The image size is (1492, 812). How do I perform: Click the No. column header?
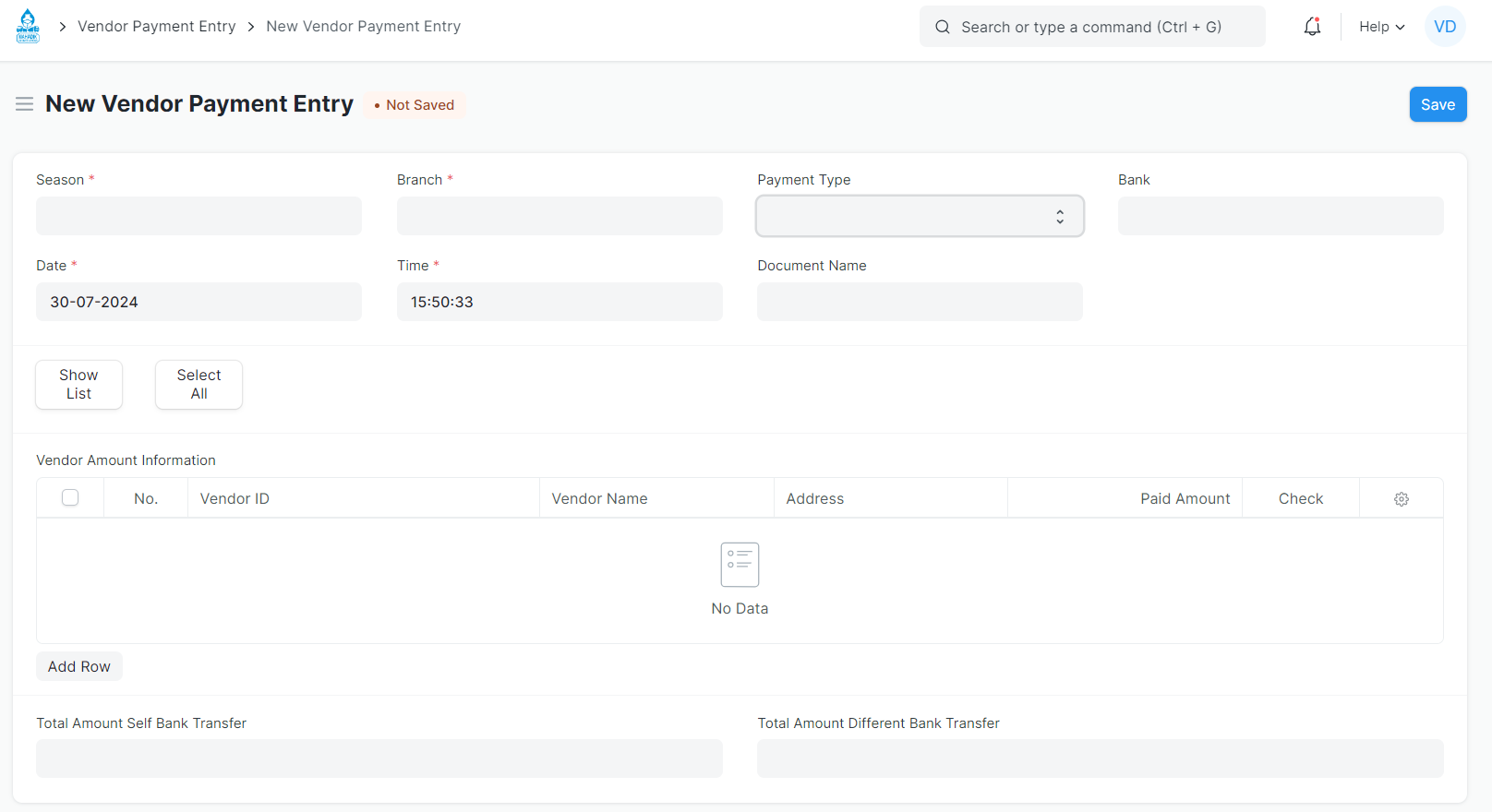point(146,498)
